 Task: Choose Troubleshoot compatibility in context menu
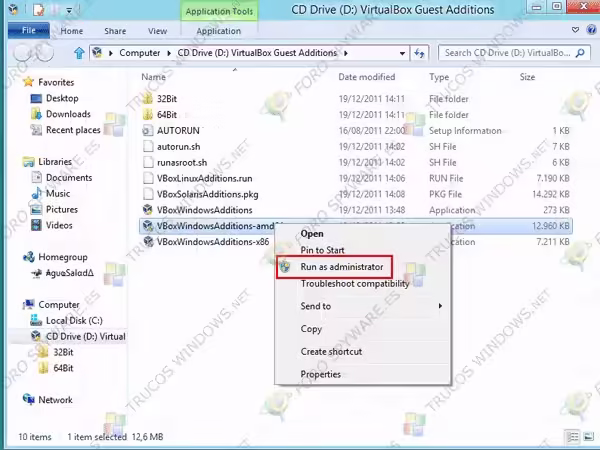tap(355, 284)
